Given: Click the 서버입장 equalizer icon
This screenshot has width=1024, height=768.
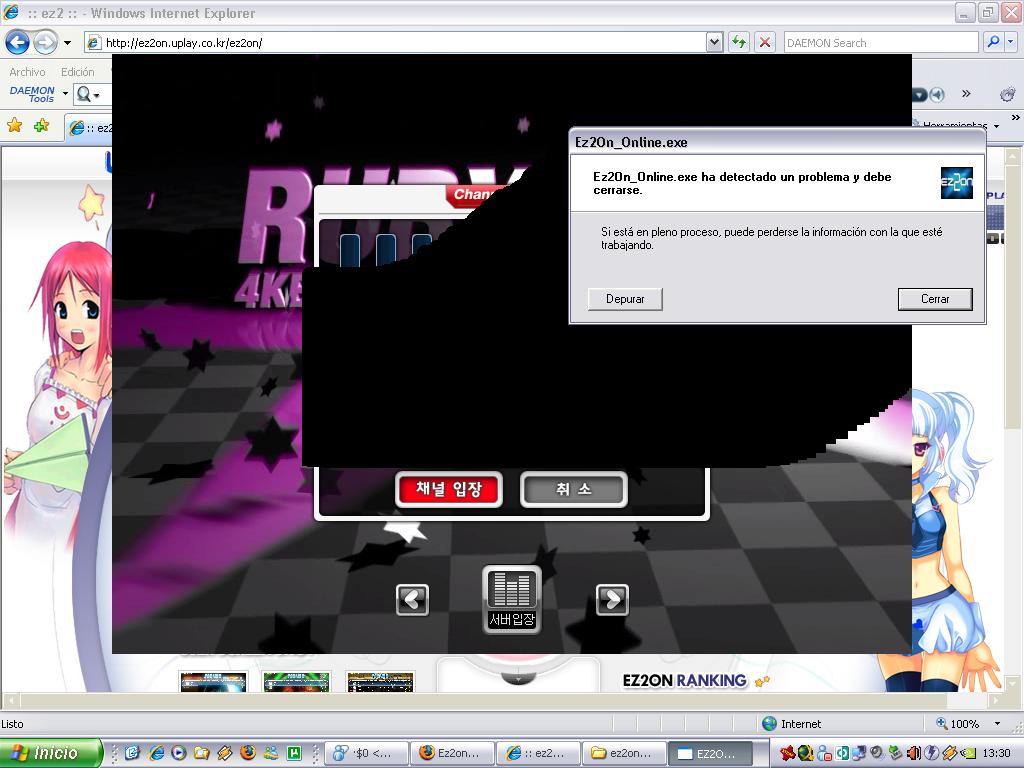Looking at the screenshot, I should pos(512,600).
